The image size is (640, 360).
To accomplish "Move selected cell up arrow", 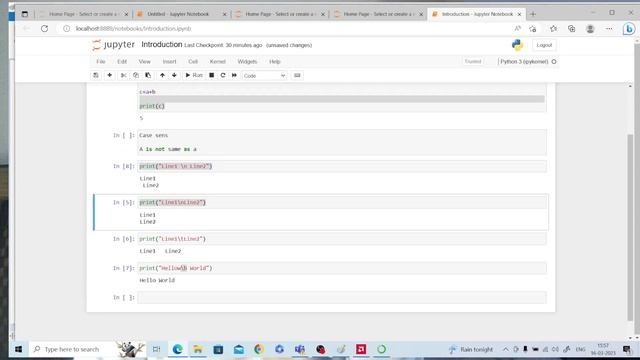I will point(162,76).
